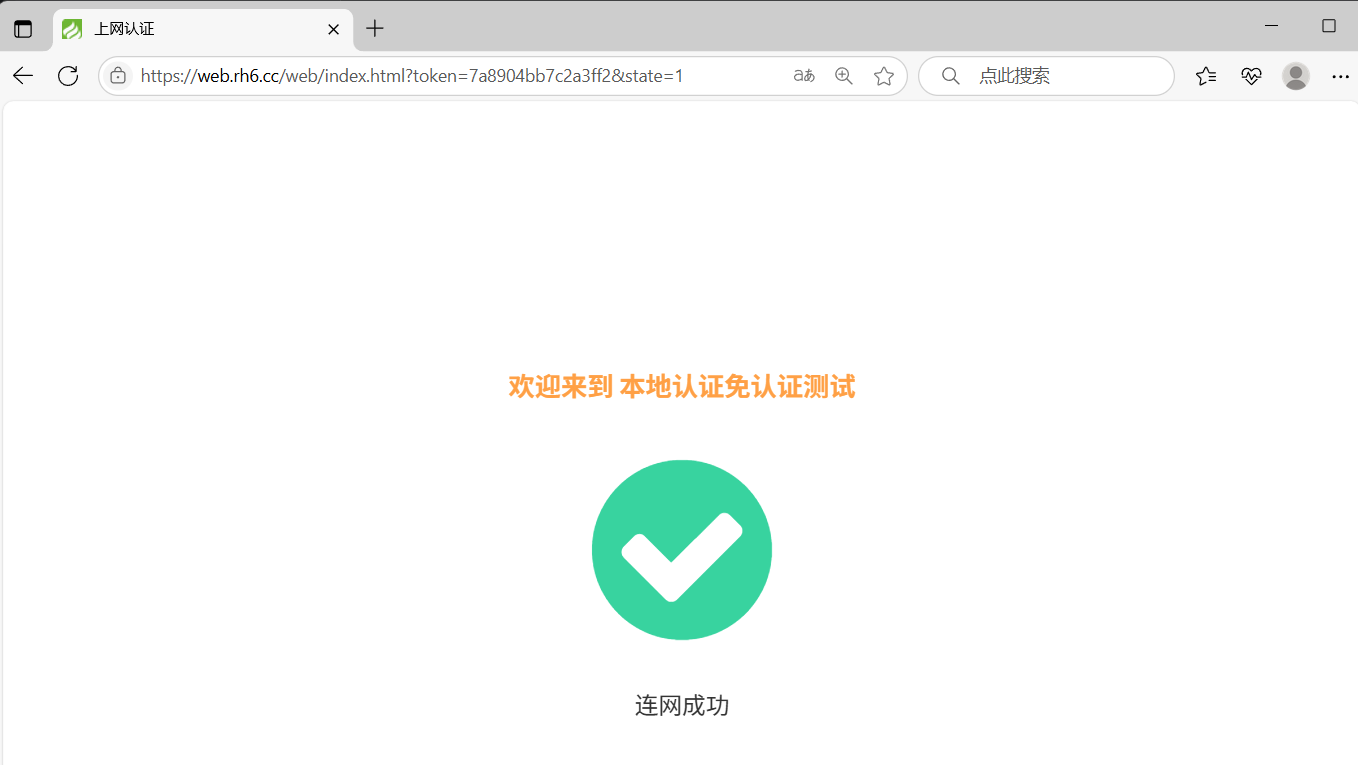Add this page to favorites with the star
Viewport: 1358px width, 765px height.
pos(884,76)
